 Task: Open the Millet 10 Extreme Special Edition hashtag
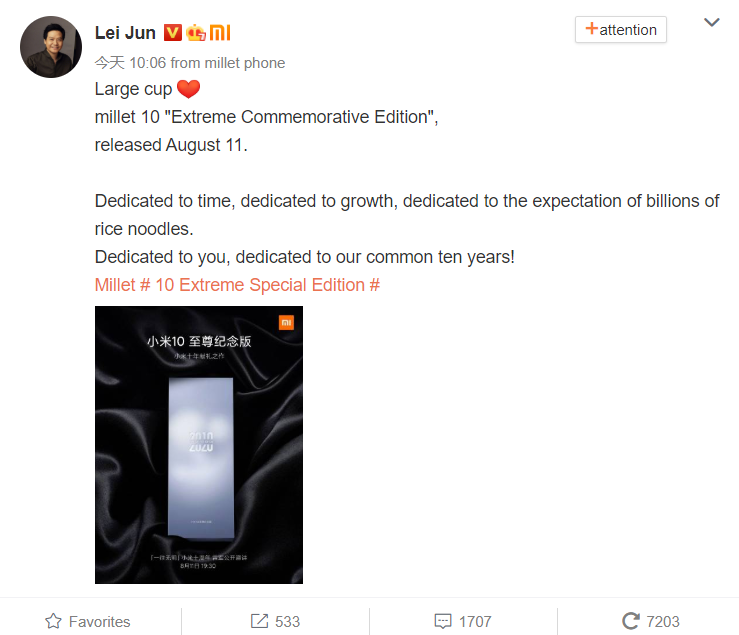[x=237, y=285]
